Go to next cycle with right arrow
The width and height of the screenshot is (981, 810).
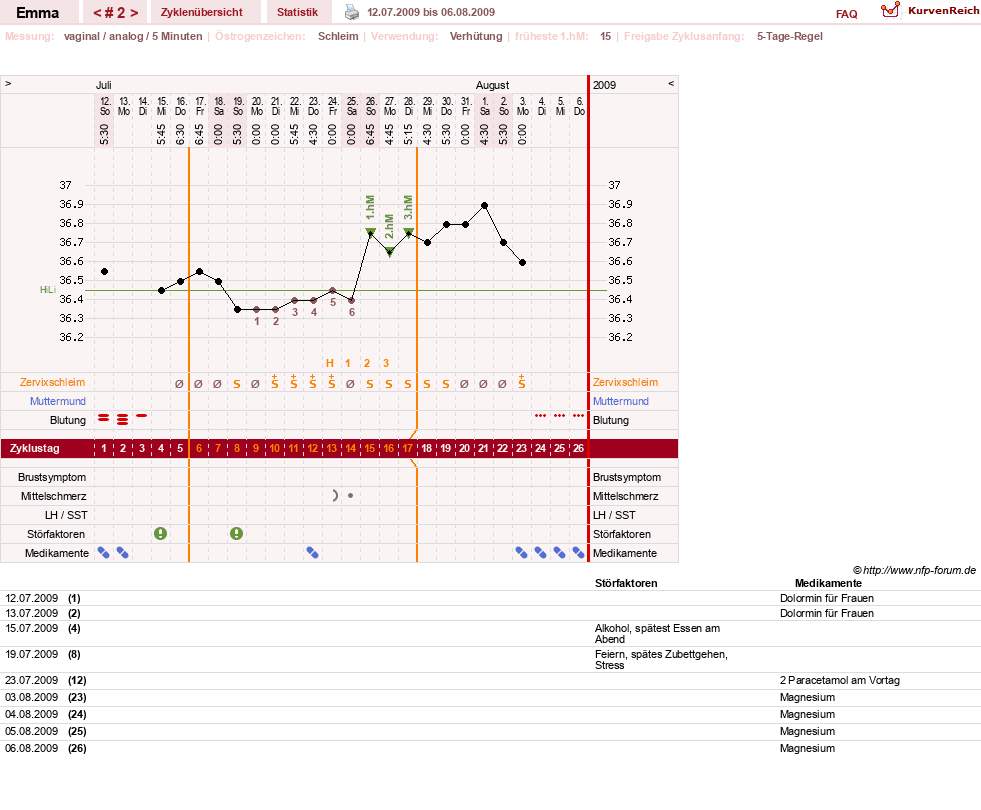[x=135, y=13]
